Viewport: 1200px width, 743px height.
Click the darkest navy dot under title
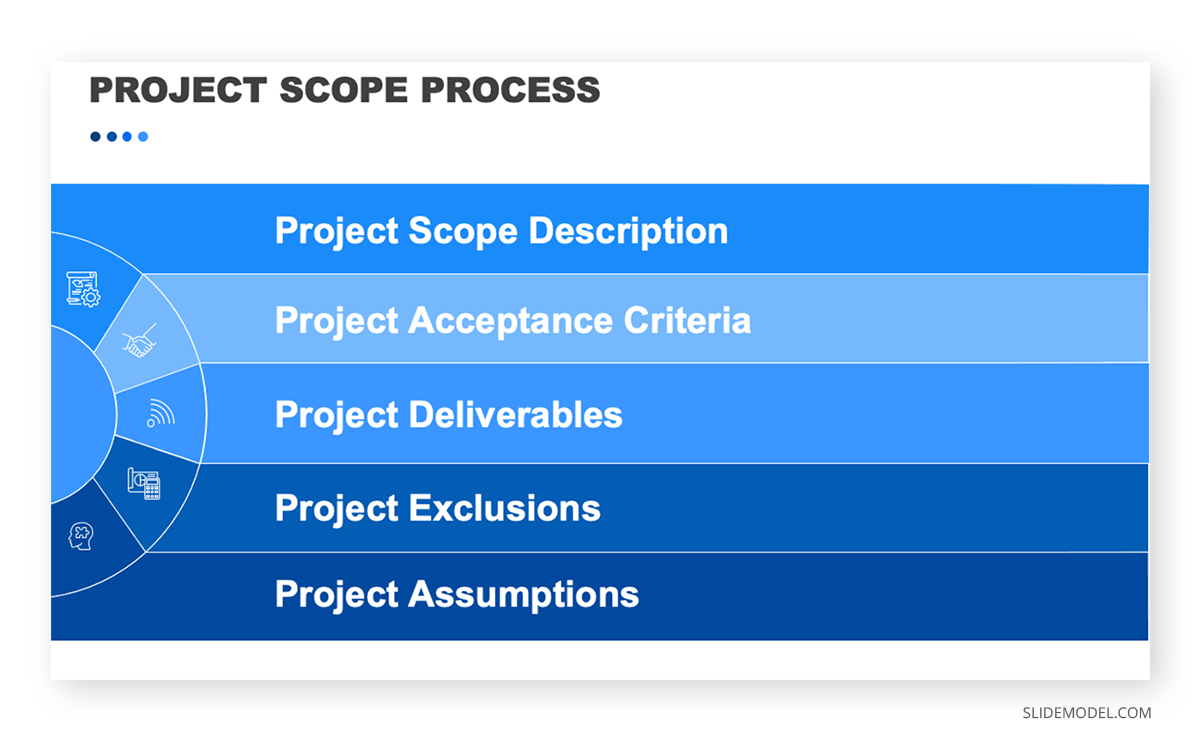[95, 137]
